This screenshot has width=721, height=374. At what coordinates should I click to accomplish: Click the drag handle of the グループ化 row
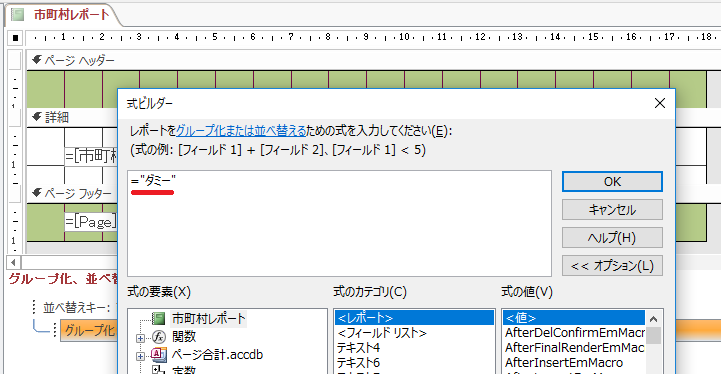pos(55,330)
